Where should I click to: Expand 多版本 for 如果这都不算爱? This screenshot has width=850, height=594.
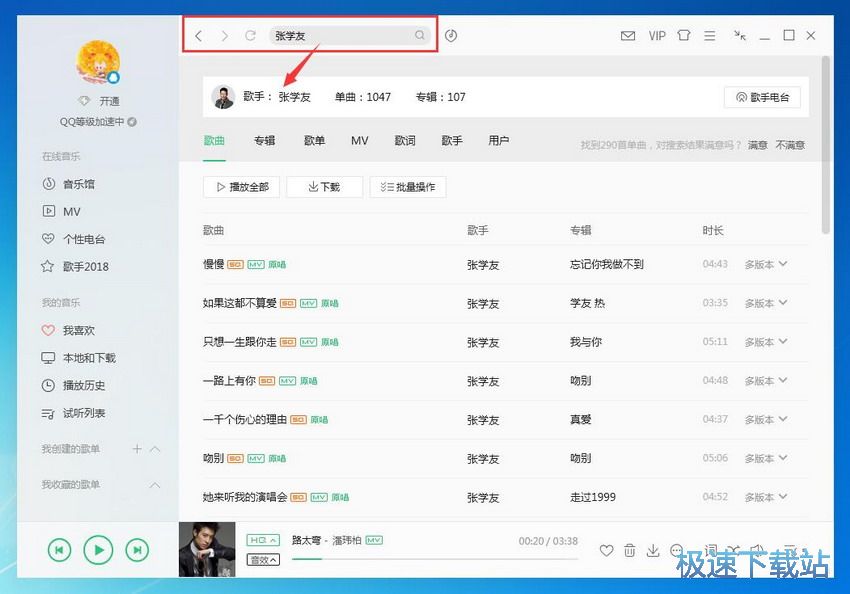(765, 303)
